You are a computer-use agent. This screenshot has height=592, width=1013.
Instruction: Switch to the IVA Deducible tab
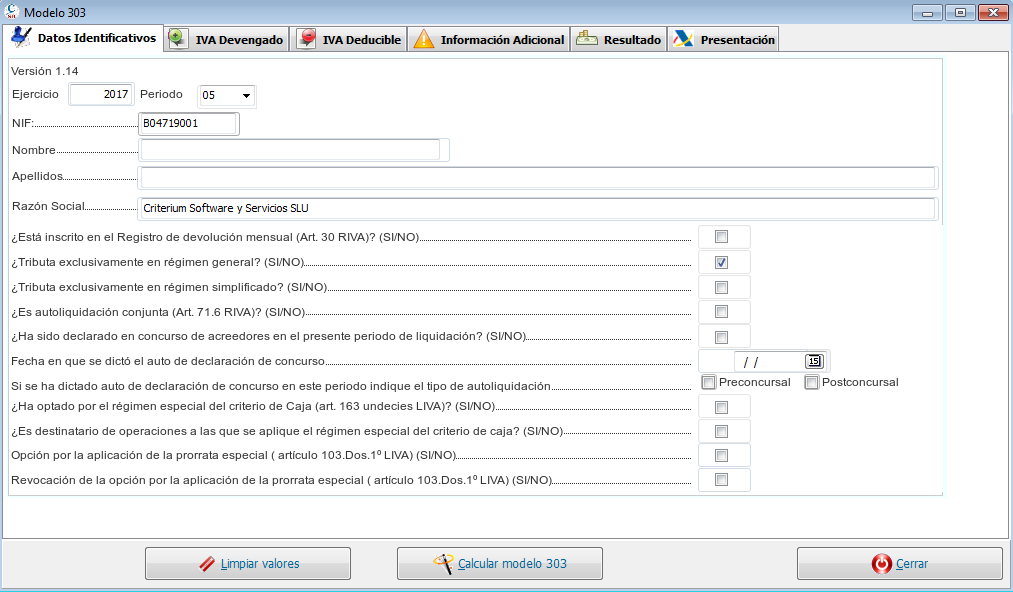point(350,39)
